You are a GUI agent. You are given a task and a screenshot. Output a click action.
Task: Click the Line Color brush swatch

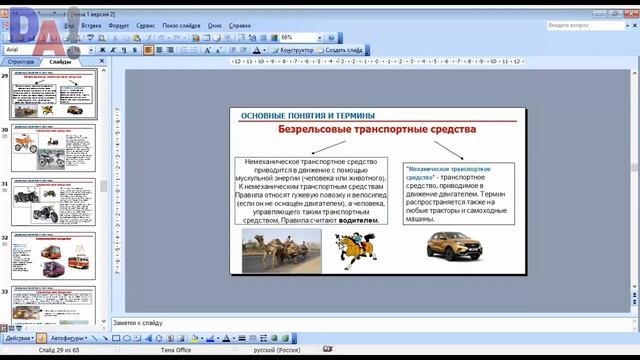click(x=210, y=338)
